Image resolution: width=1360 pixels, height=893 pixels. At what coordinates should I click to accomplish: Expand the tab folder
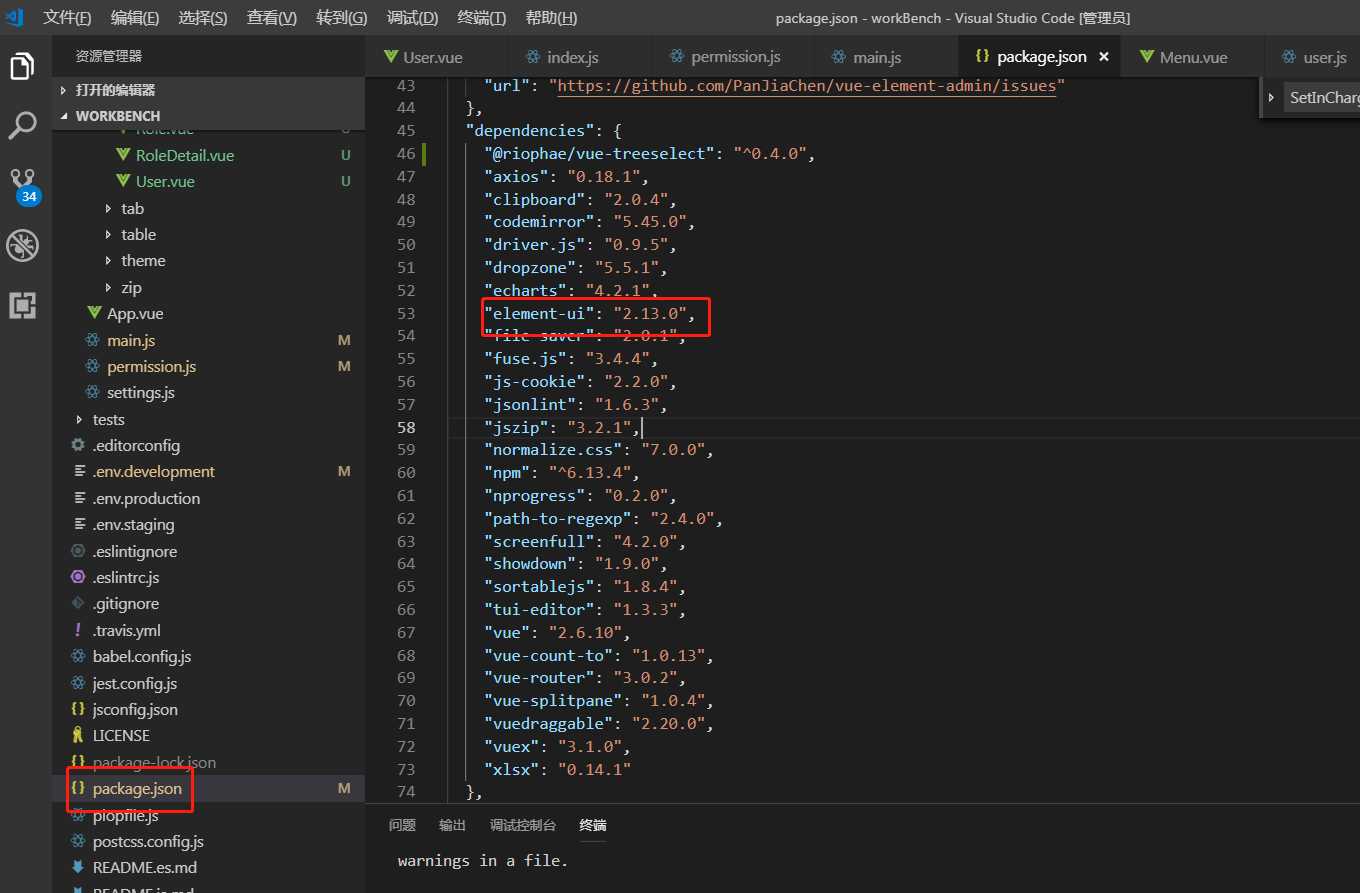(109, 208)
